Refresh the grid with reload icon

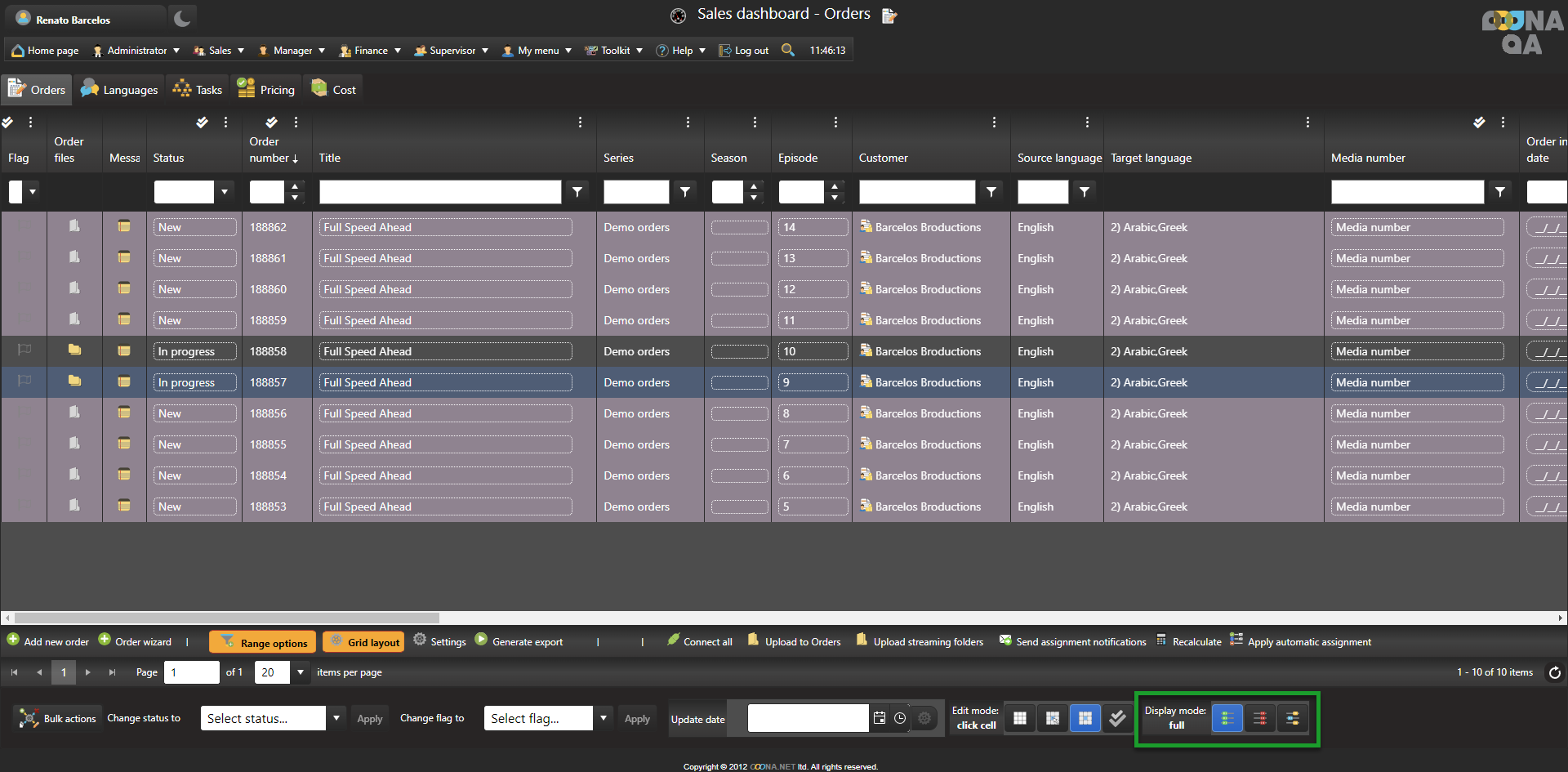(x=1555, y=672)
